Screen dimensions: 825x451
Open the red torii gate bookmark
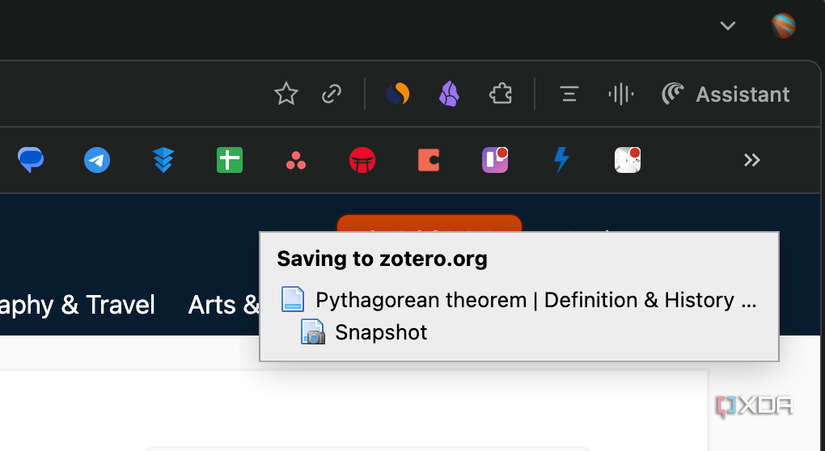point(362,160)
